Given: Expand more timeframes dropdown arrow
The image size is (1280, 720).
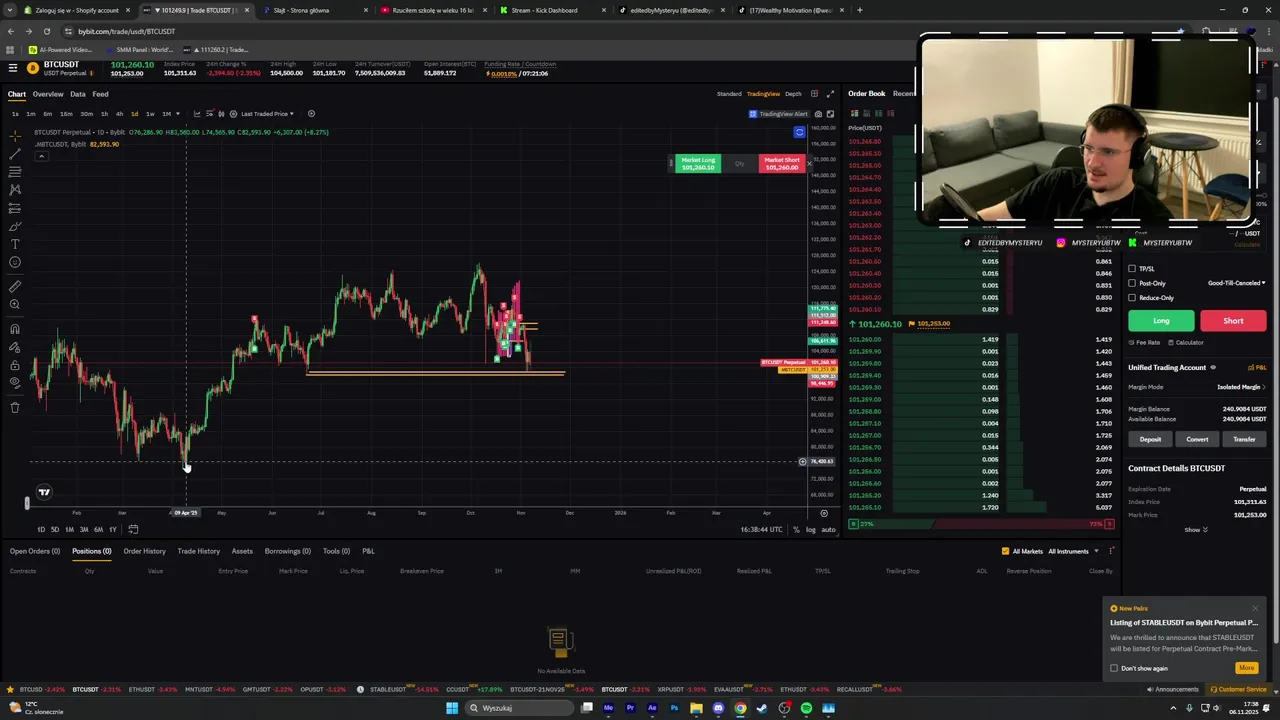Looking at the screenshot, I should click(x=178, y=114).
